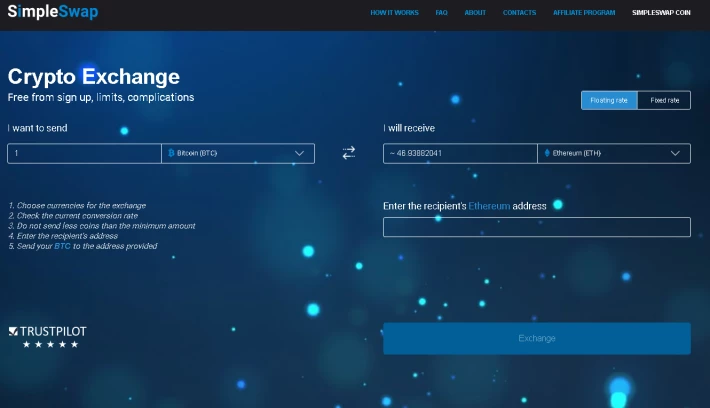Screen dimensions: 710x408
Task: Expand the Ethereum (ETH) currency dropdown arrow
Action: pos(675,153)
